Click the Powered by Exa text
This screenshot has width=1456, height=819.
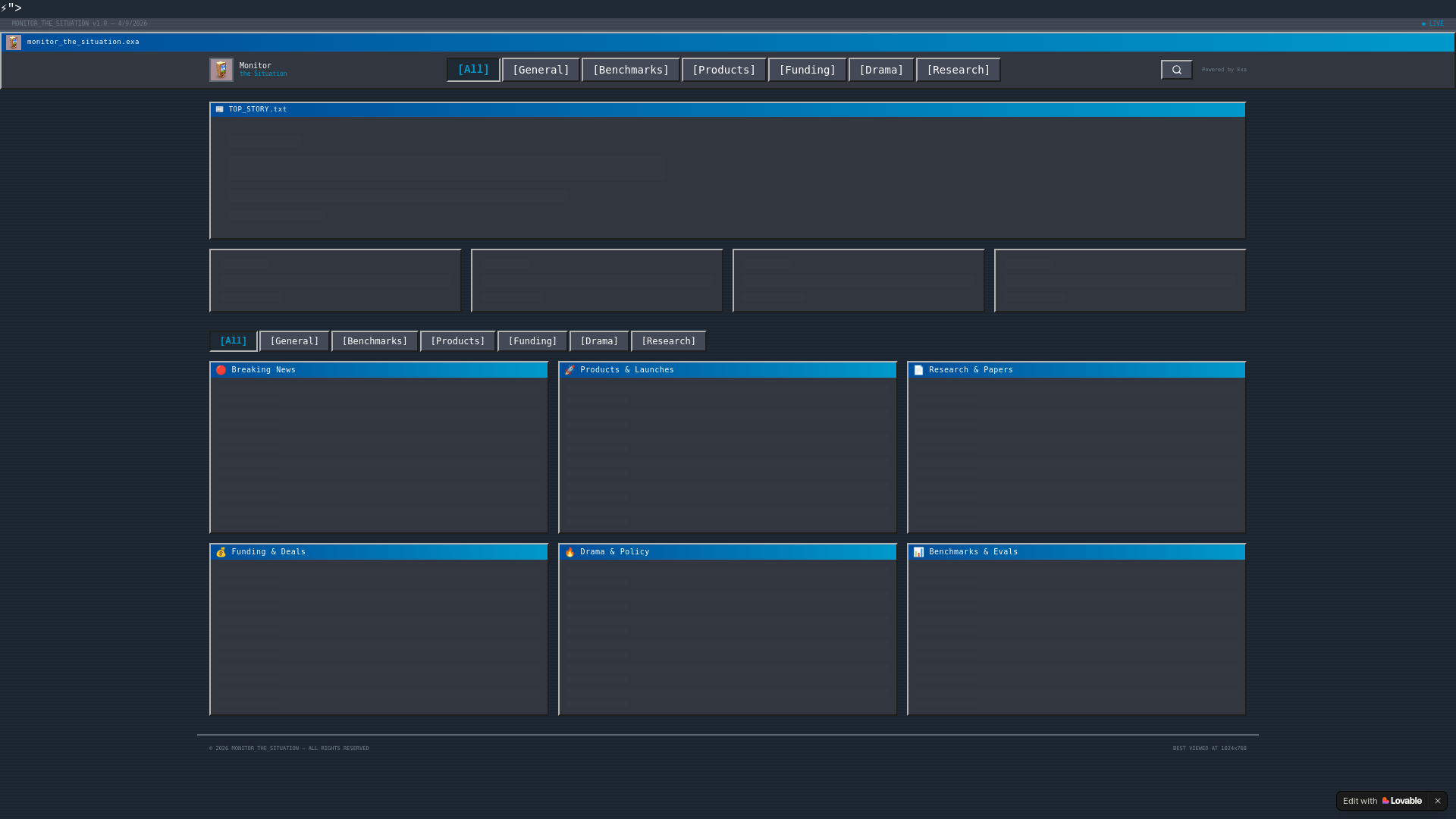point(1224,70)
